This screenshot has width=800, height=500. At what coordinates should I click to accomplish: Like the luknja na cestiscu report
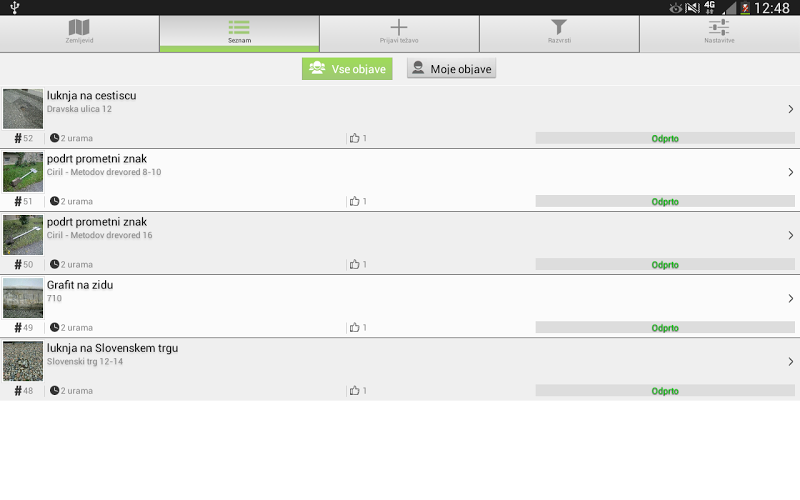(355, 138)
